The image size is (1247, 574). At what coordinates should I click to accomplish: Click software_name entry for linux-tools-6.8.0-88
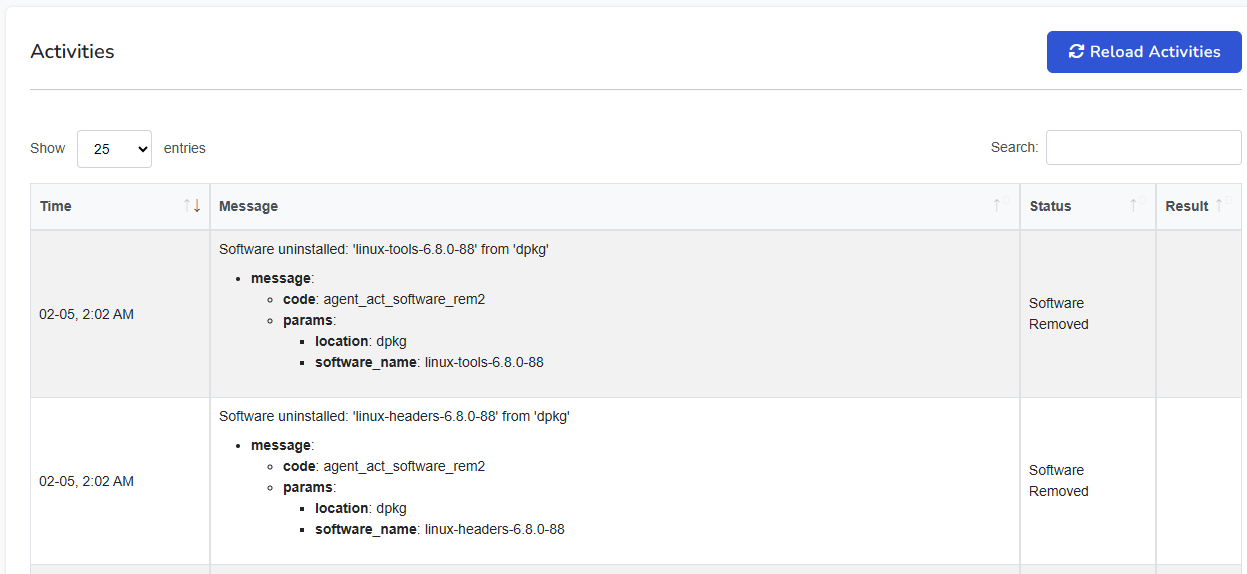(429, 362)
